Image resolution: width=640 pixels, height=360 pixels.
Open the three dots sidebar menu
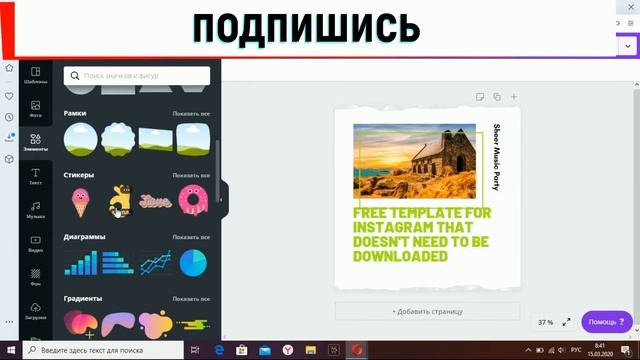9,322
